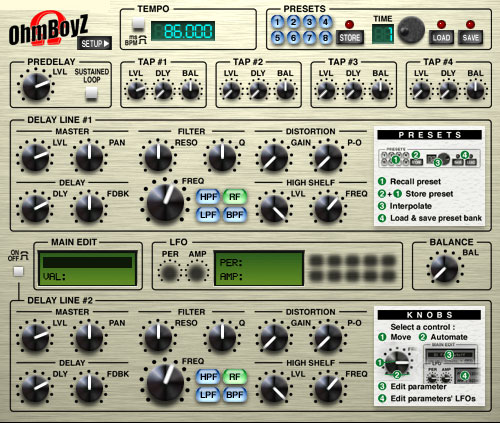
Task: Select Delay Line #1 filter FREQ knob
Action: pyautogui.click(x=165, y=202)
